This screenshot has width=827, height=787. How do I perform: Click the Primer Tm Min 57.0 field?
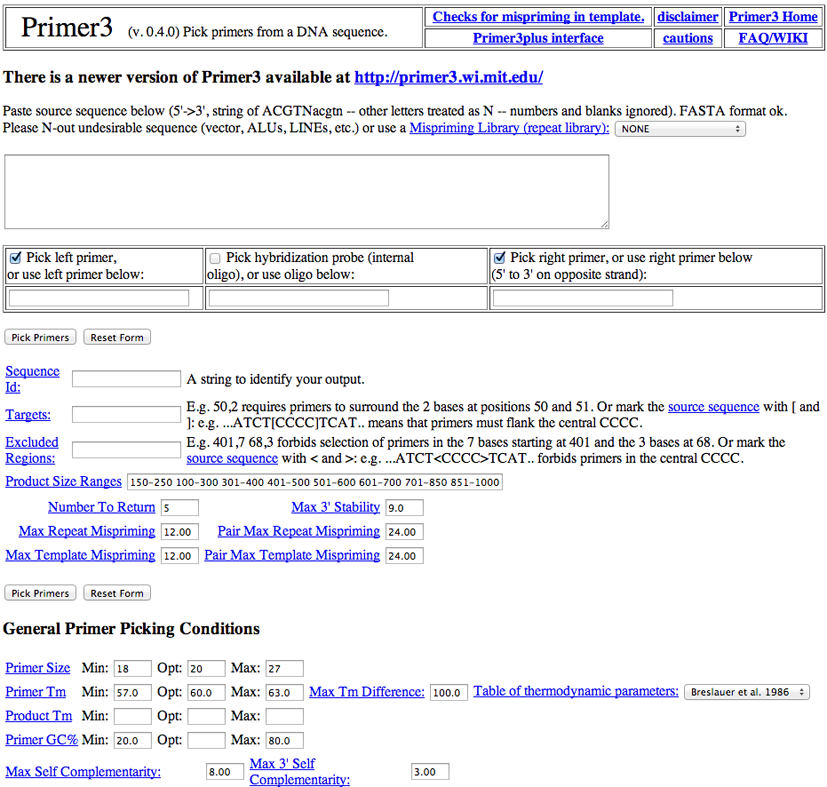[132, 692]
